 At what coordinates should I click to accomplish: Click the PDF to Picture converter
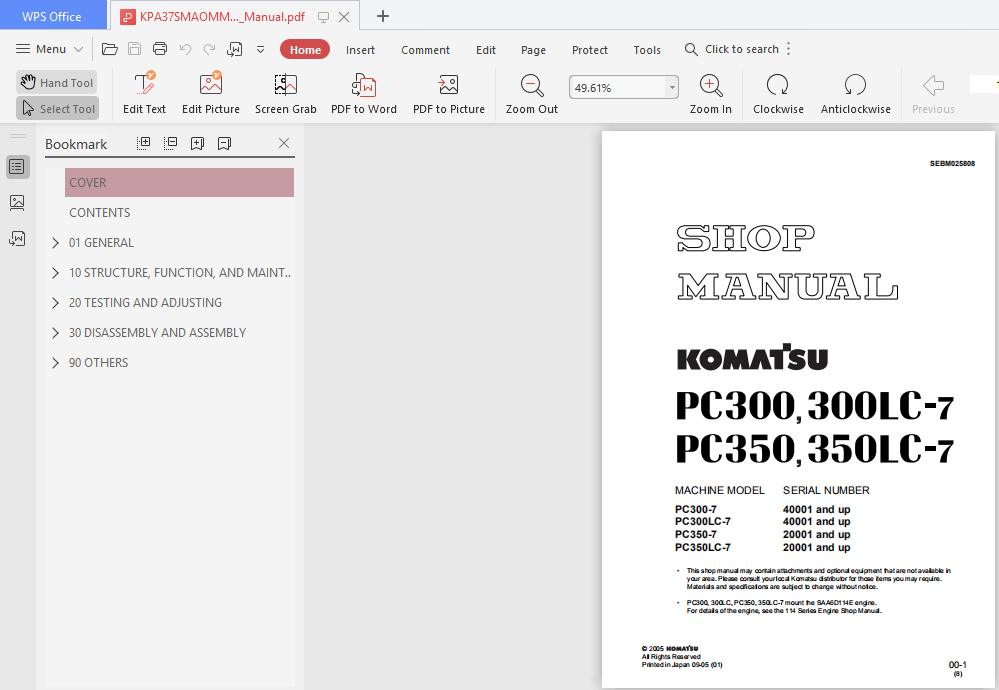click(449, 93)
